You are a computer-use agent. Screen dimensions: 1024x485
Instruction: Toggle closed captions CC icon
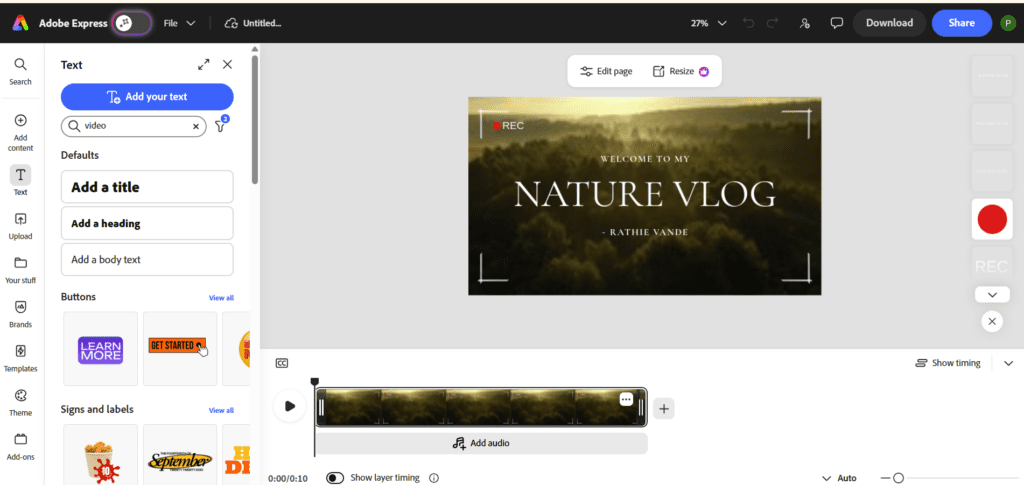coord(281,363)
